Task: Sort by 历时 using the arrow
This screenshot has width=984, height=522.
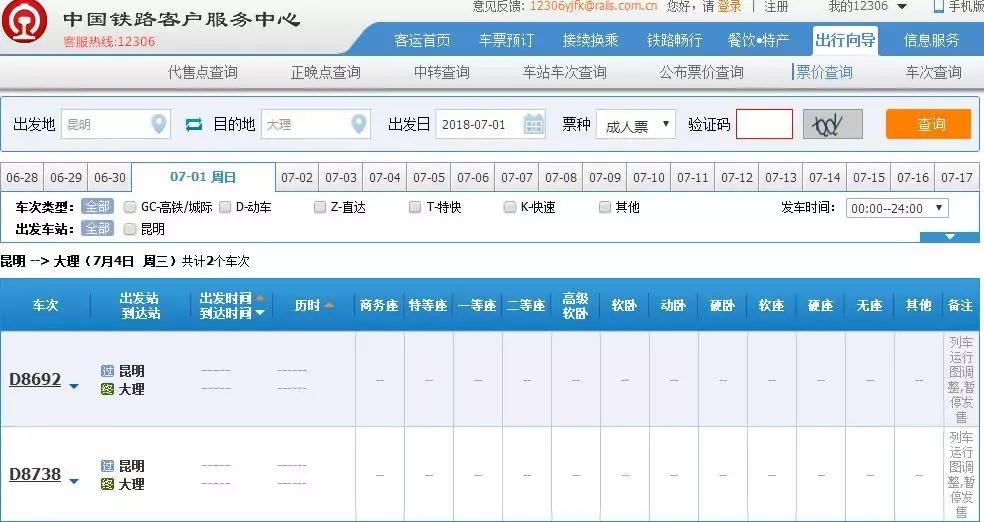Action: tap(329, 306)
